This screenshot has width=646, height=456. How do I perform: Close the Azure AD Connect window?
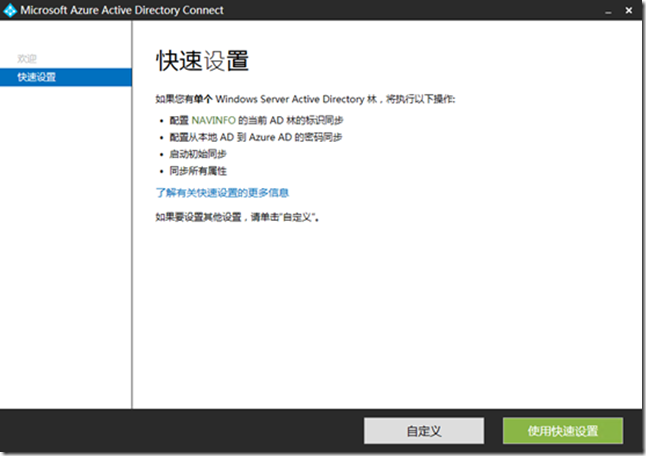[629, 10]
